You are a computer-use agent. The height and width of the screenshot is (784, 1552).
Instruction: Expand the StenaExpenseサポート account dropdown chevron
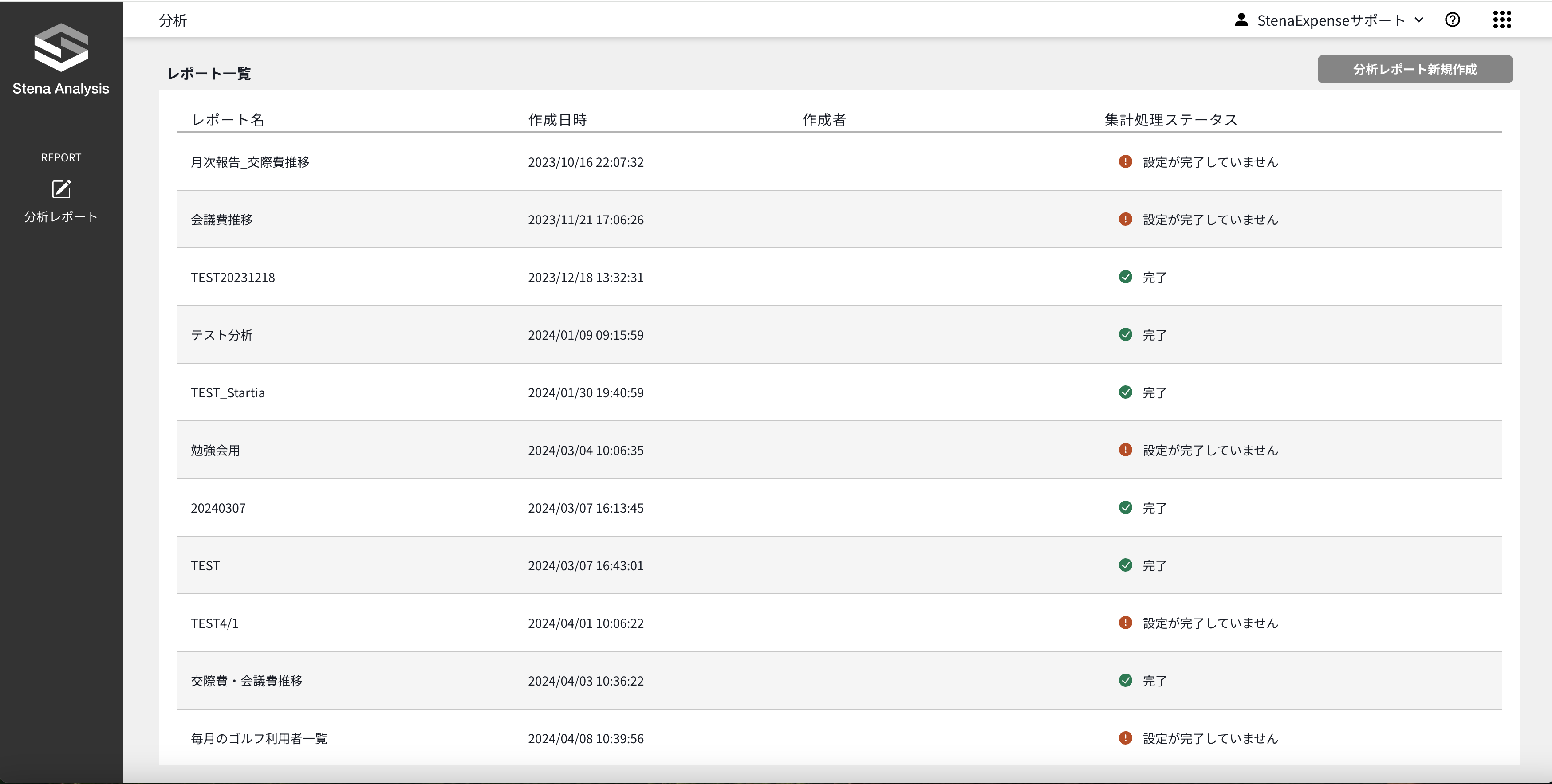click(x=1419, y=20)
